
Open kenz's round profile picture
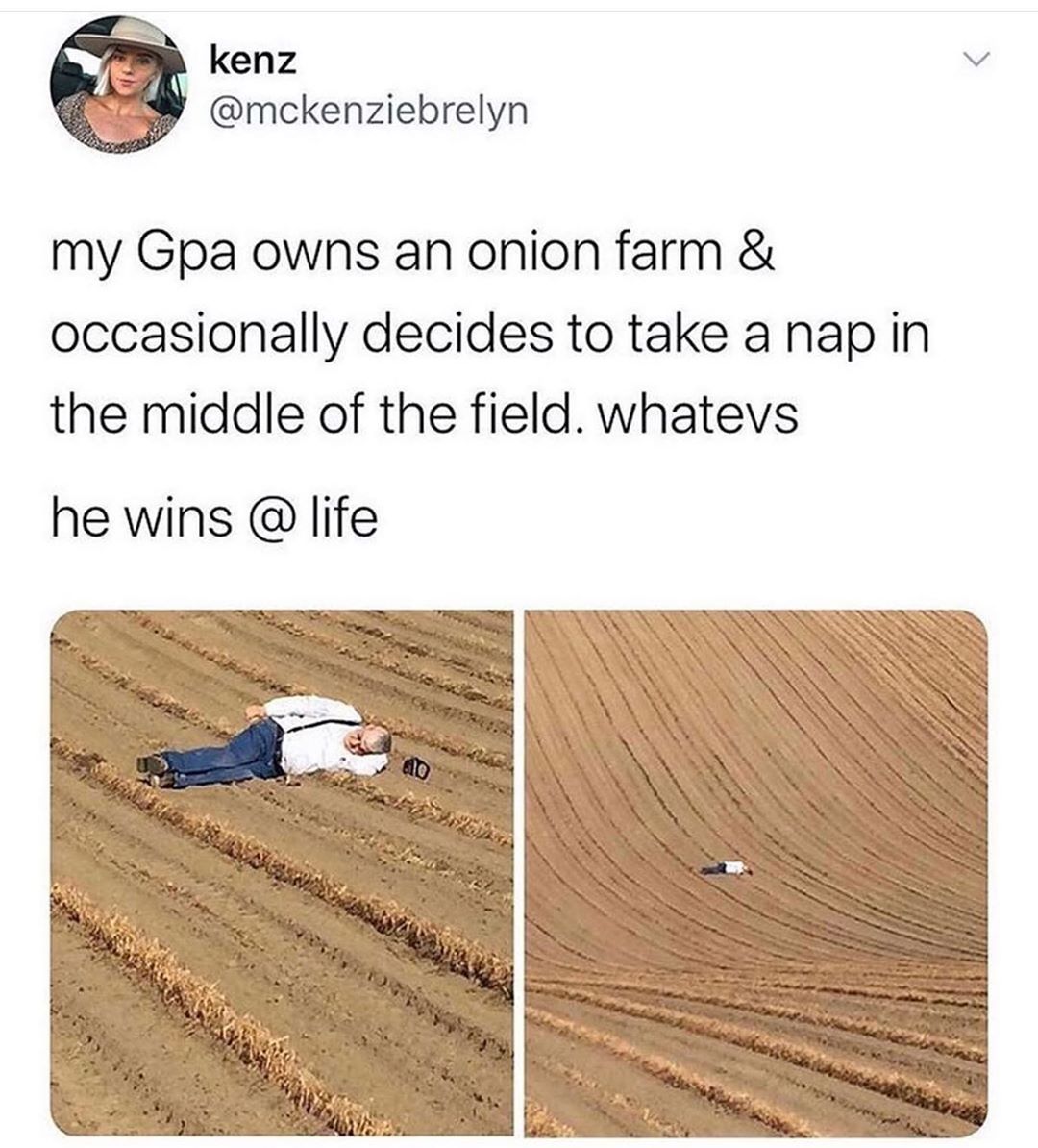click(119, 85)
